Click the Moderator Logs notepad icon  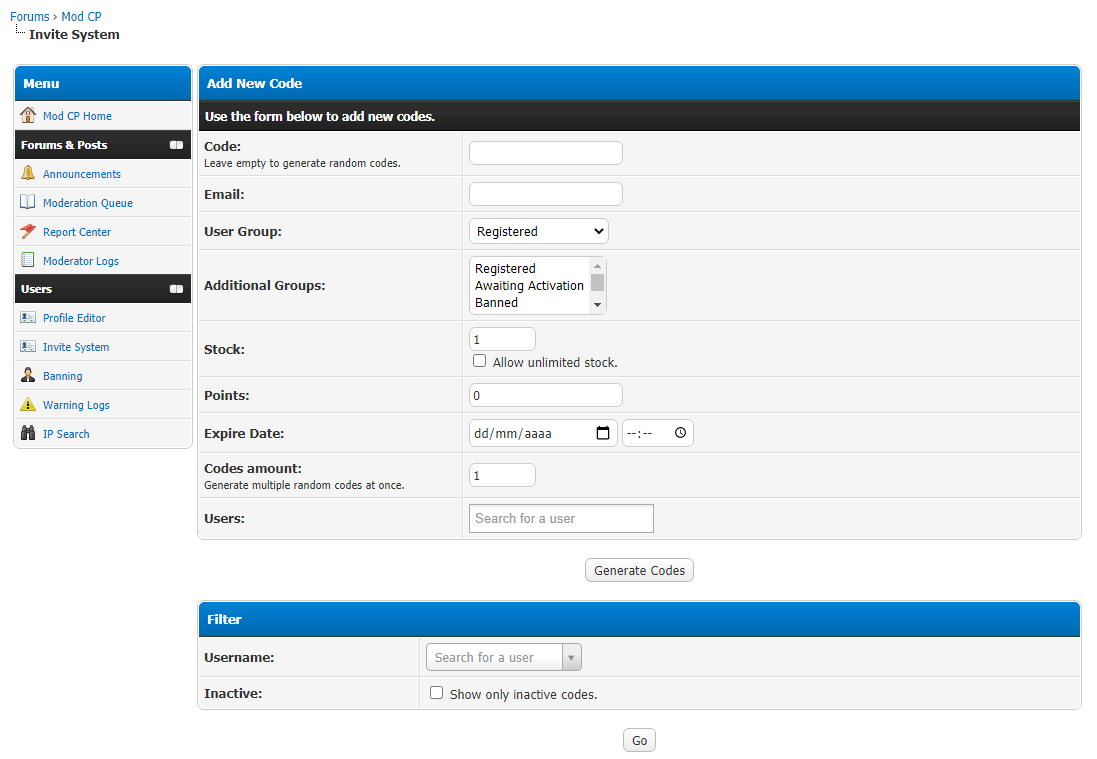tap(28, 261)
